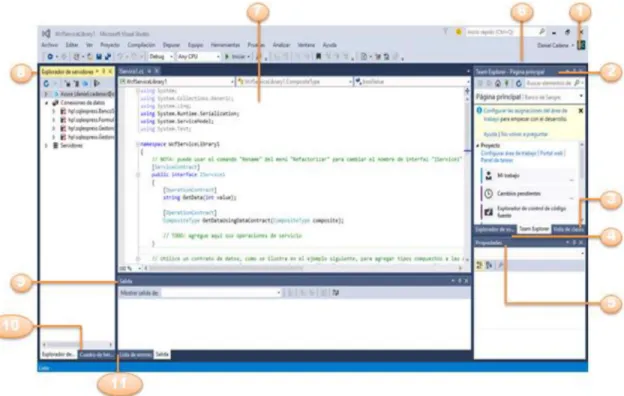Open the Página principal dropdown in Team Explorer
This screenshot has height=396, width=624.
pos(581,96)
